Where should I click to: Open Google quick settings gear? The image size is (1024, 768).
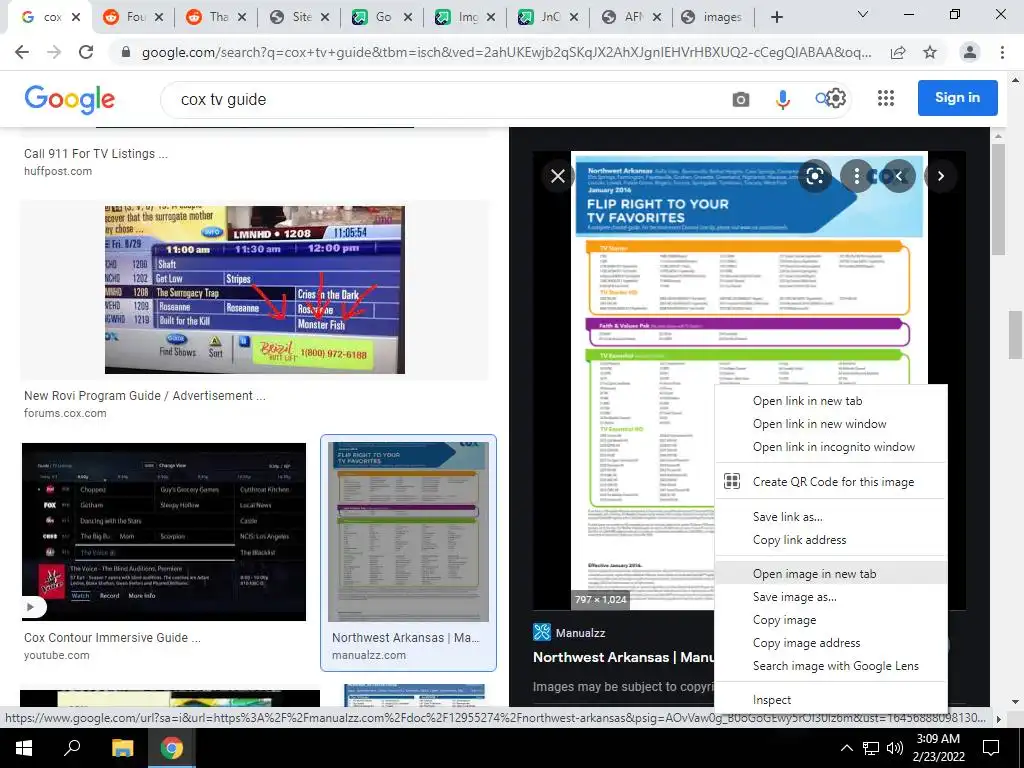[837, 98]
